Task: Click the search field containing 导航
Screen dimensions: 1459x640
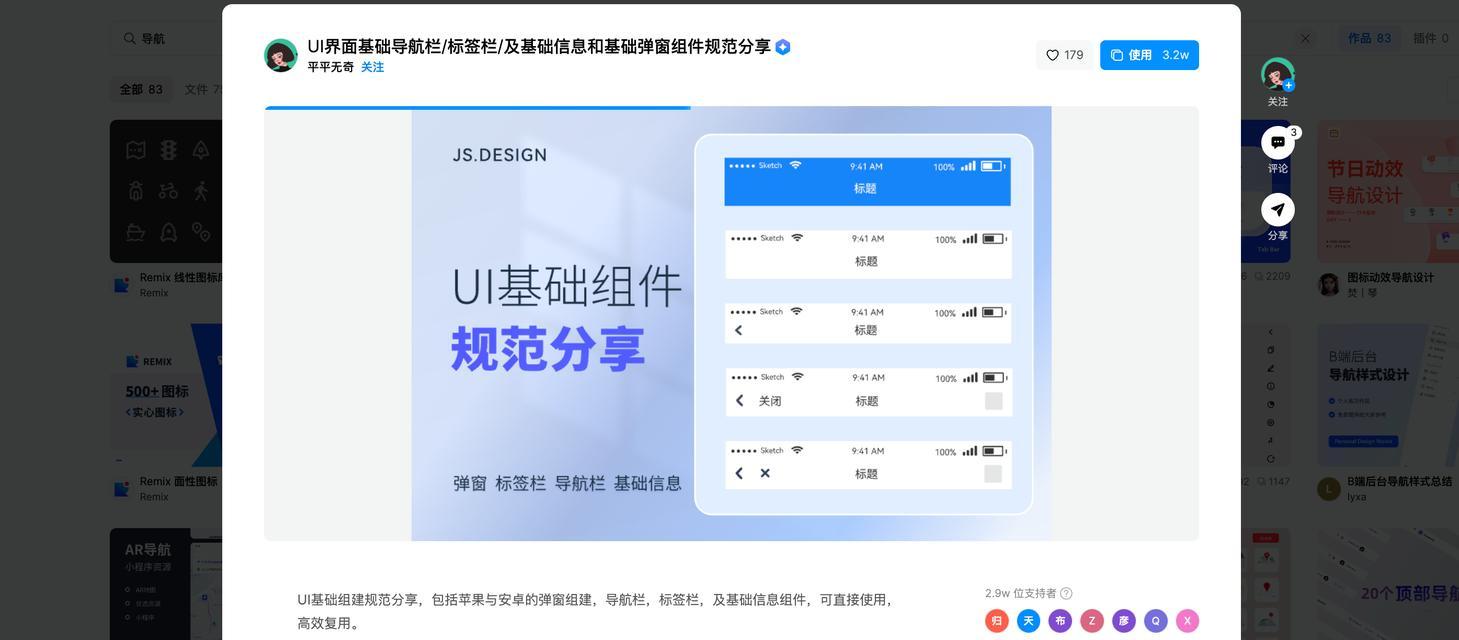Action: [165, 38]
